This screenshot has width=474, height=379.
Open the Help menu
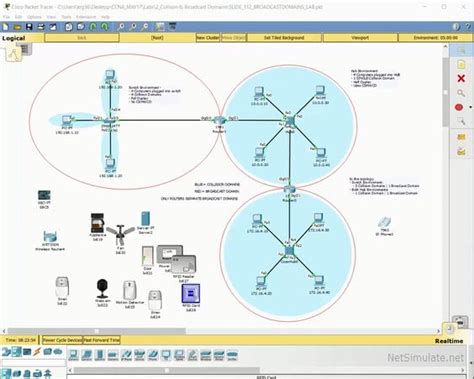click(105, 17)
